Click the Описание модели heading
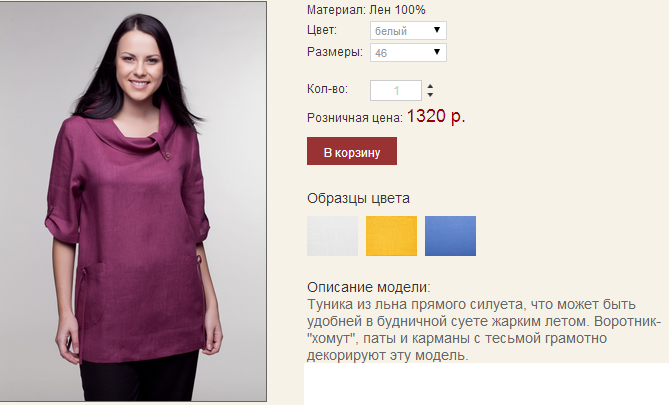 pos(369,287)
